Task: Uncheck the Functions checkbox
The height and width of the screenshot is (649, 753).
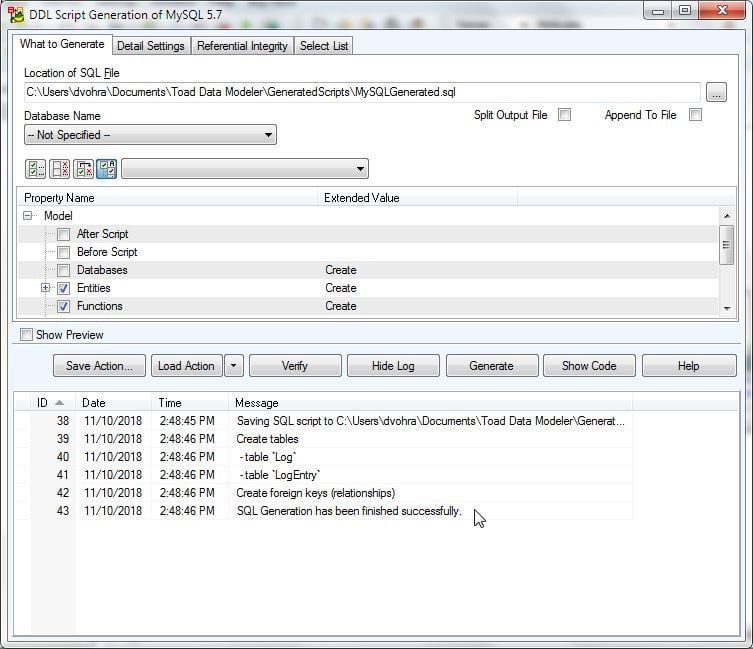Action: coord(63,306)
